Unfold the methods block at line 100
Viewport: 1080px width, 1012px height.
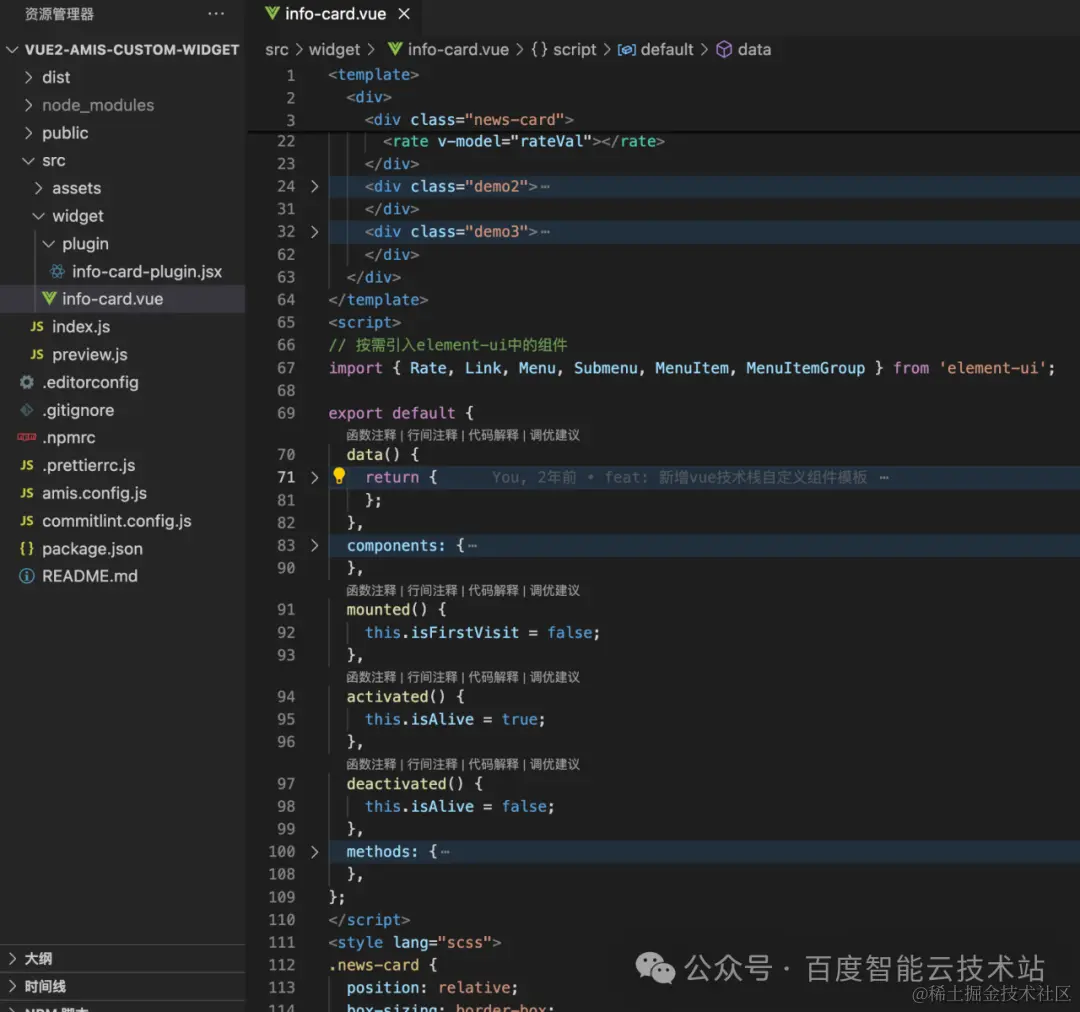(315, 851)
